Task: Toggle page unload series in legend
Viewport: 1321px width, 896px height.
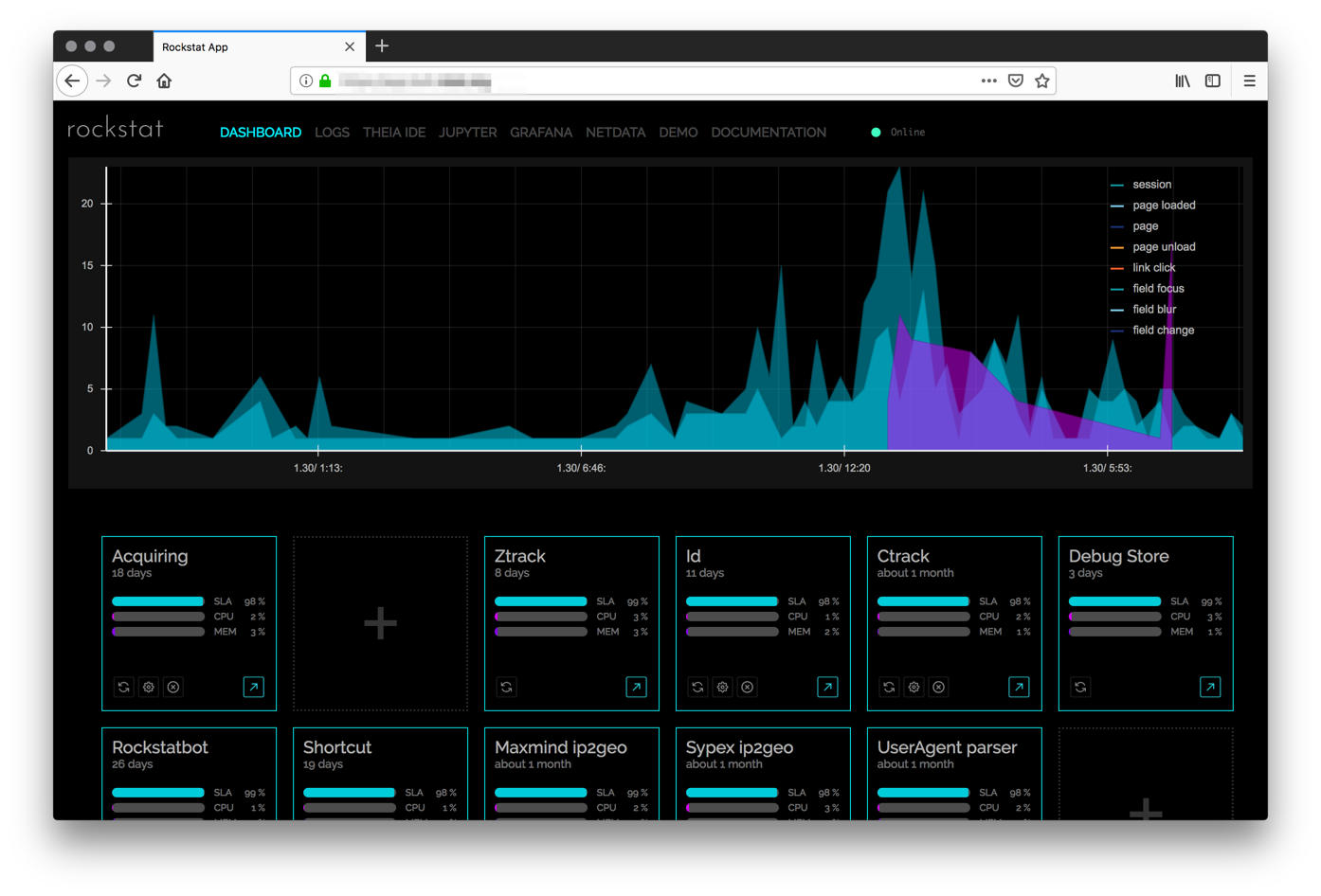Action: coord(1153,247)
